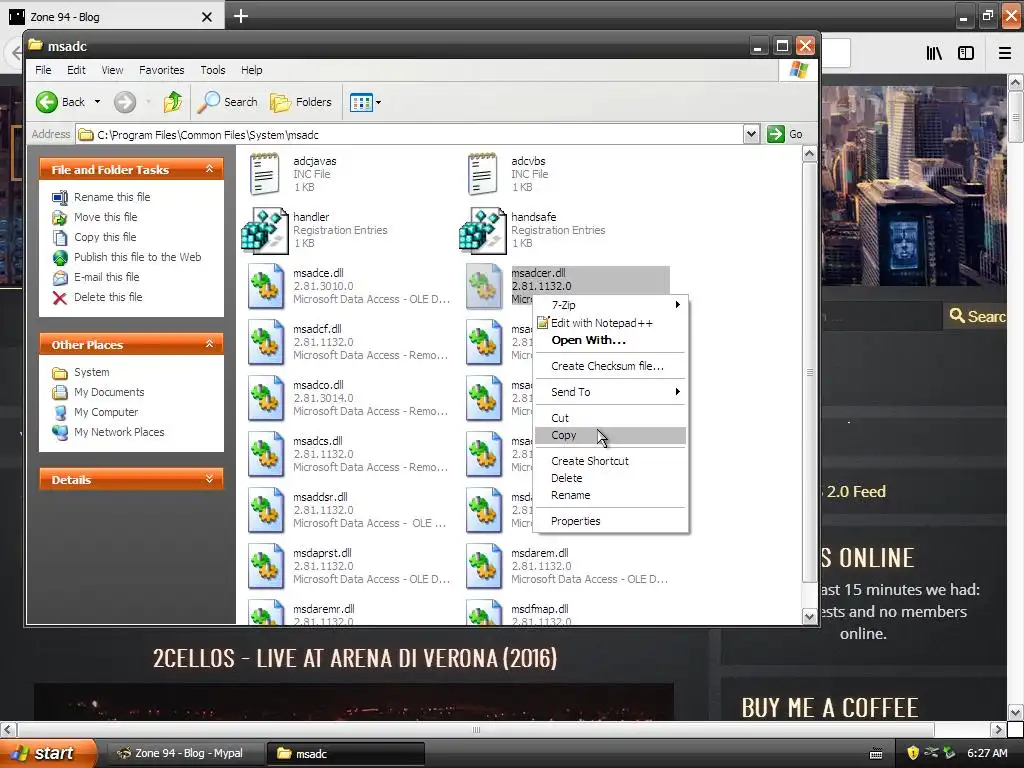Open new browser tab plus button
Image resolution: width=1024 pixels, height=768 pixels.
(x=240, y=16)
